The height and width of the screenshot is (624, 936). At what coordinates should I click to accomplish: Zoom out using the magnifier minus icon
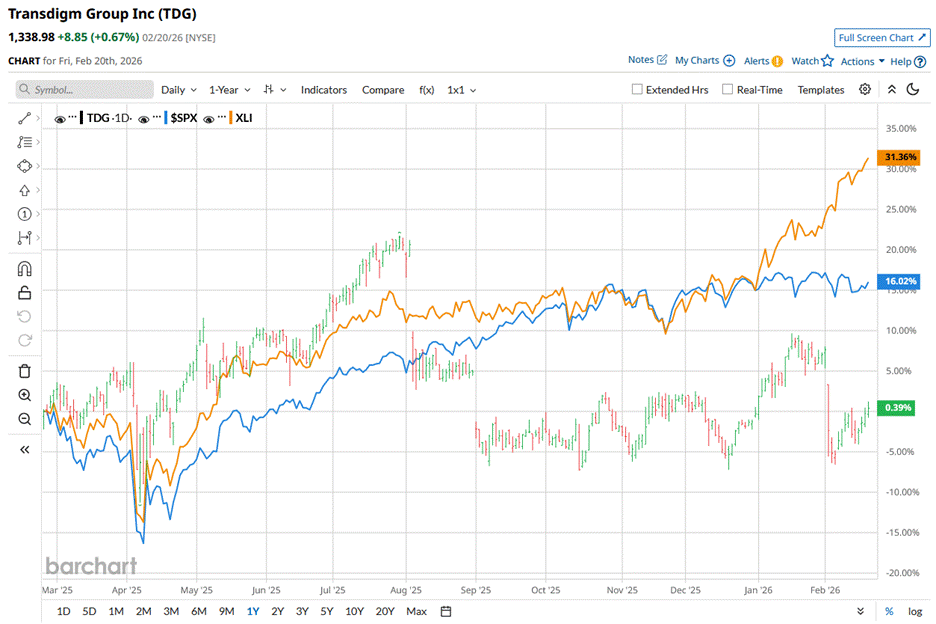coord(25,419)
